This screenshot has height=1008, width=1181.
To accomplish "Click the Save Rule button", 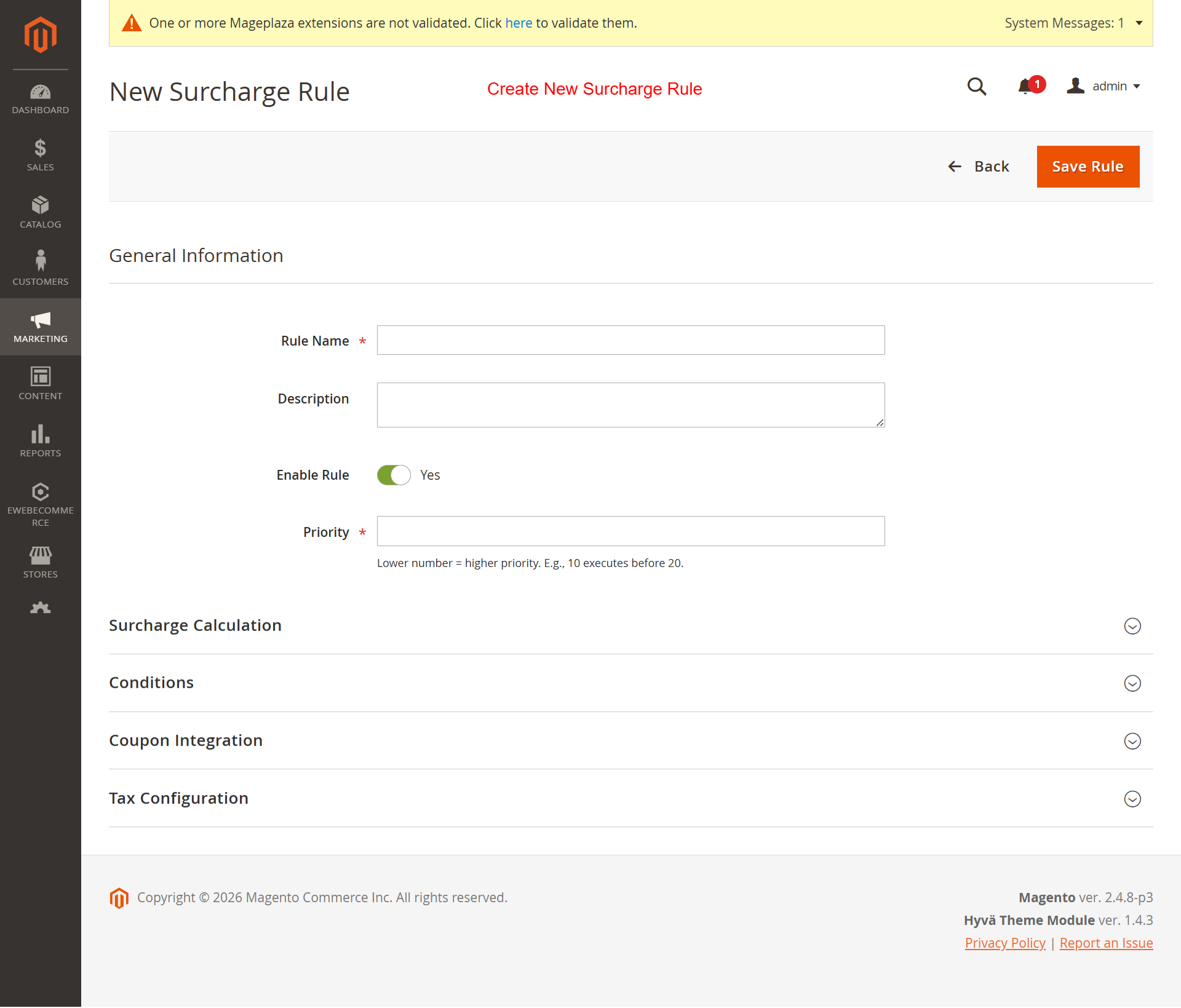I will click(1088, 167).
